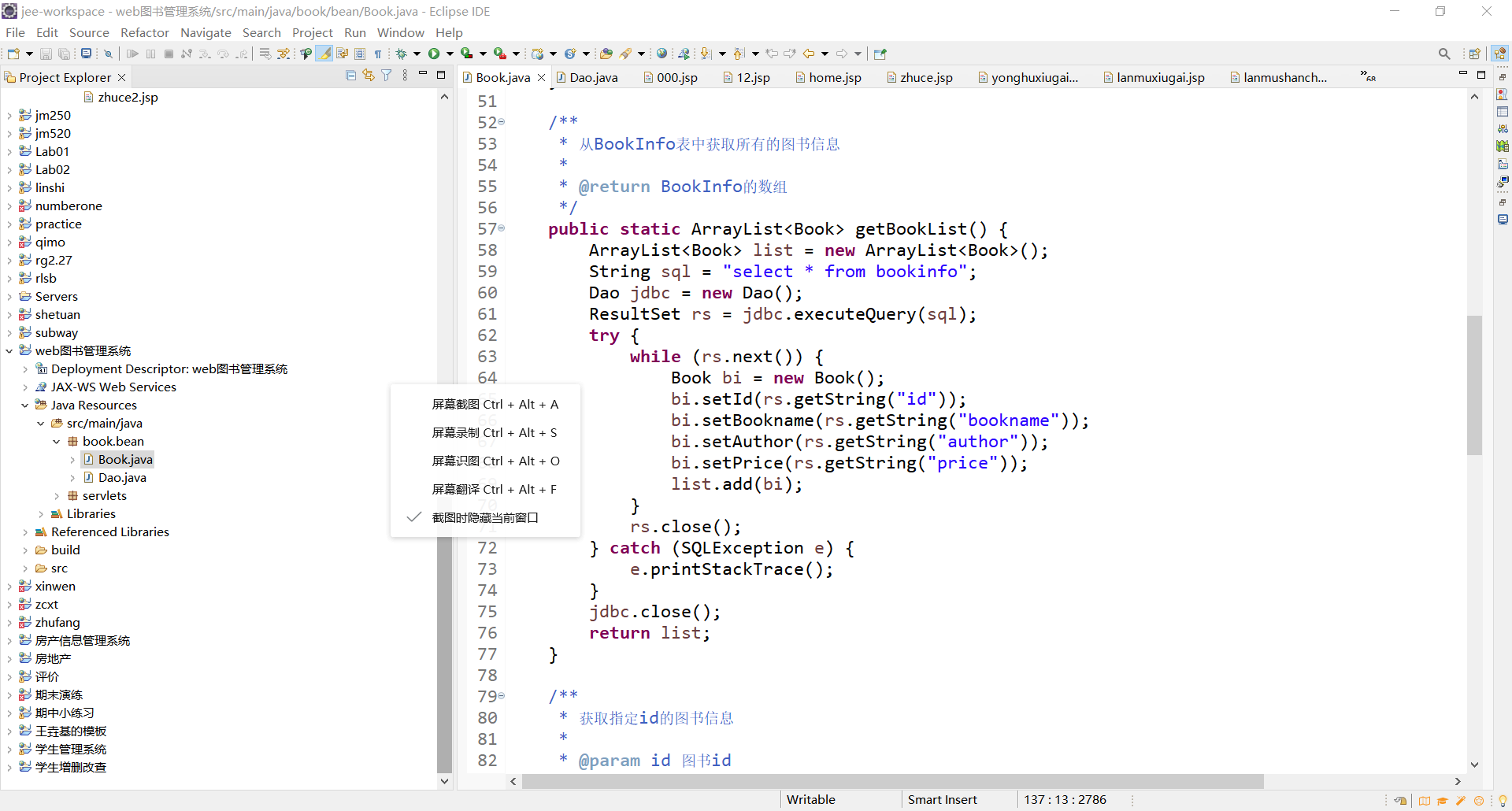This screenshot has height=811, width=1512.
Task: Toggle Skip All Breakpoints icon
Action: click(x=109, y=54)
